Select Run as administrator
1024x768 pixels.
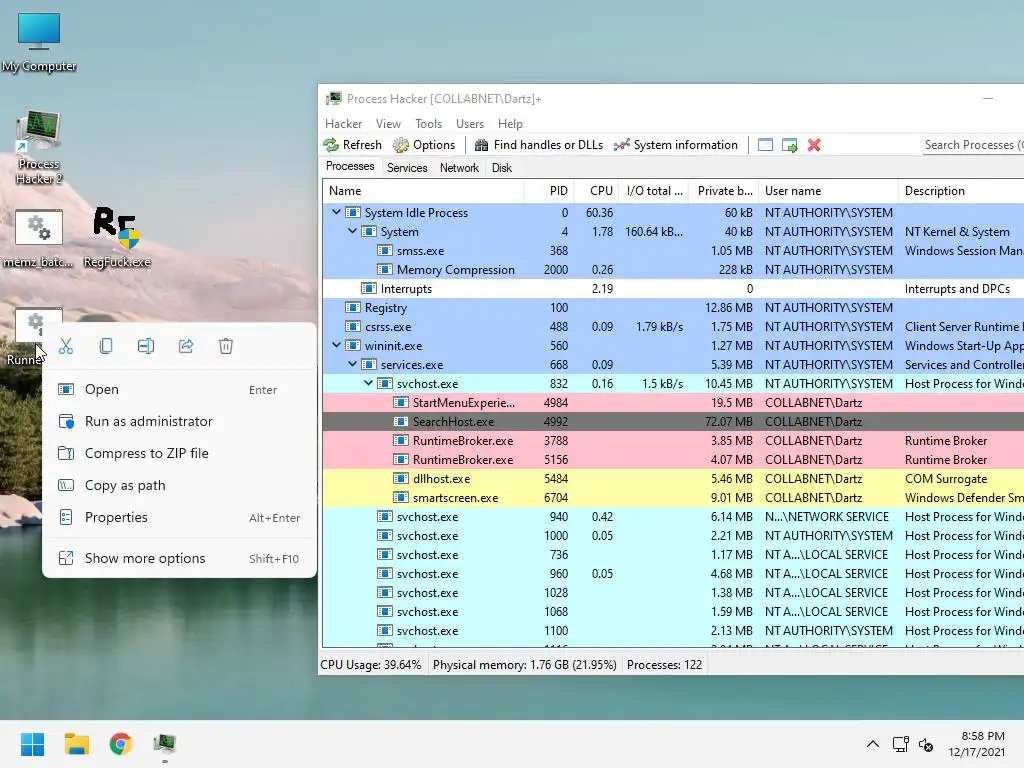click(180, 421)
